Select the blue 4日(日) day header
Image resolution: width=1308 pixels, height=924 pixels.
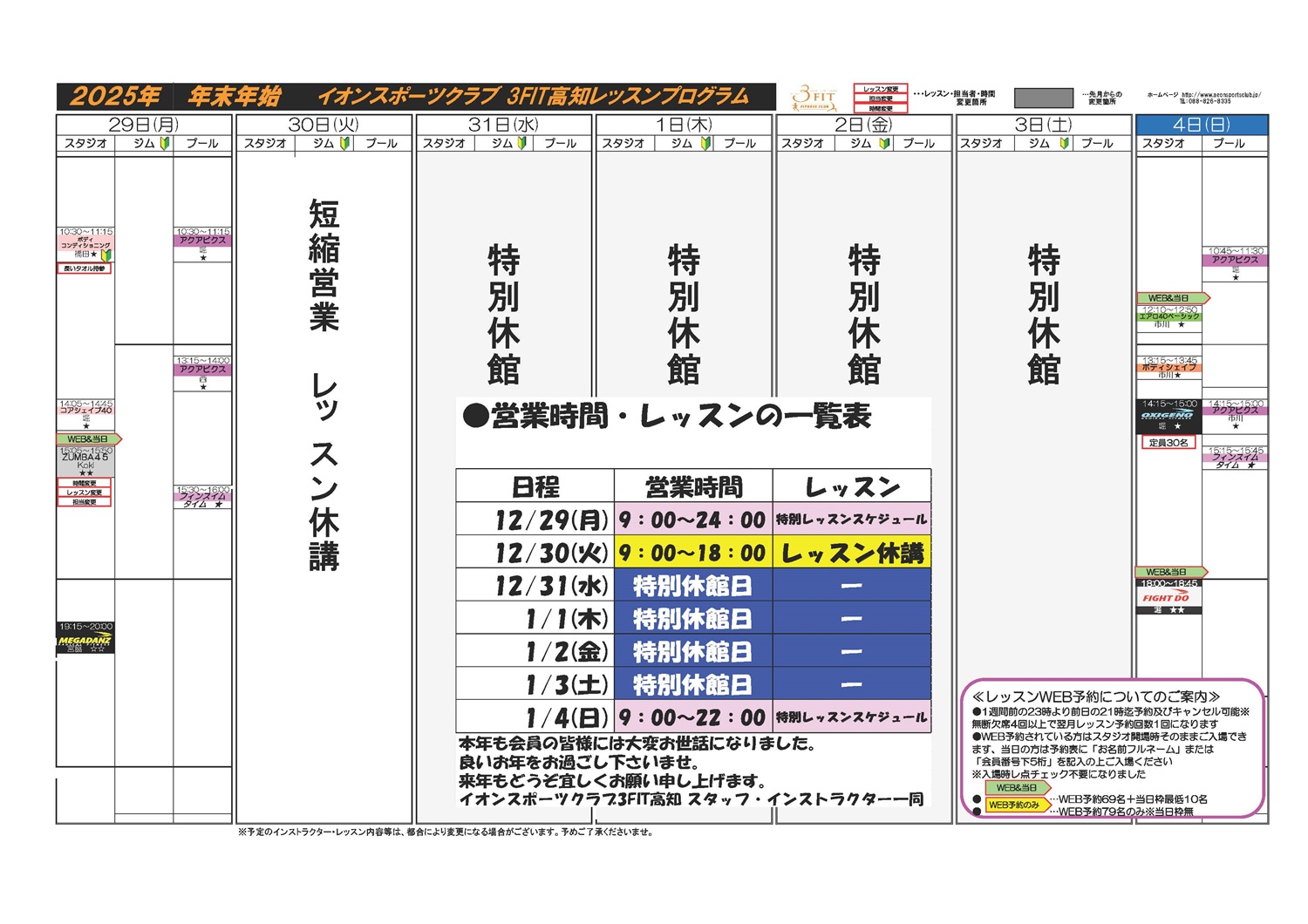coord(1202,126)
